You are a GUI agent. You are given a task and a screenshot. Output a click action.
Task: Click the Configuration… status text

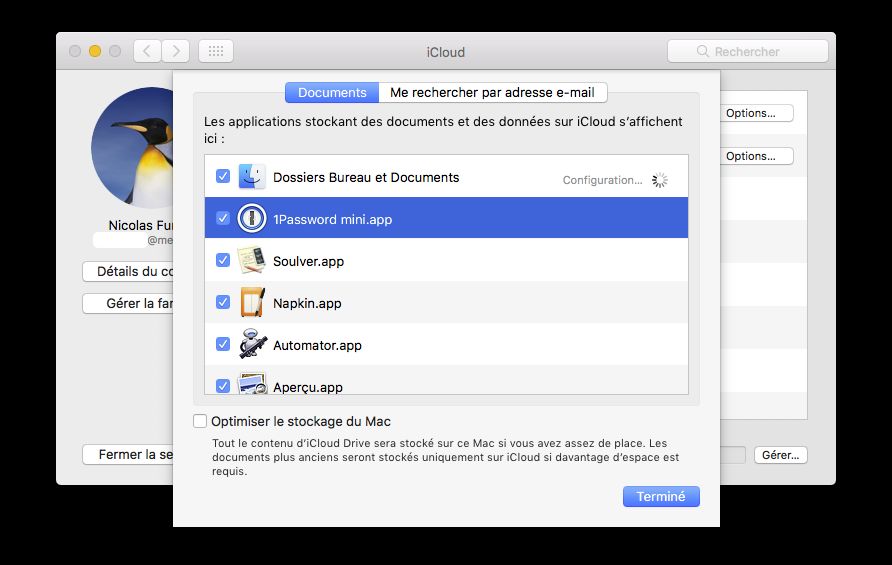point(602,180)
